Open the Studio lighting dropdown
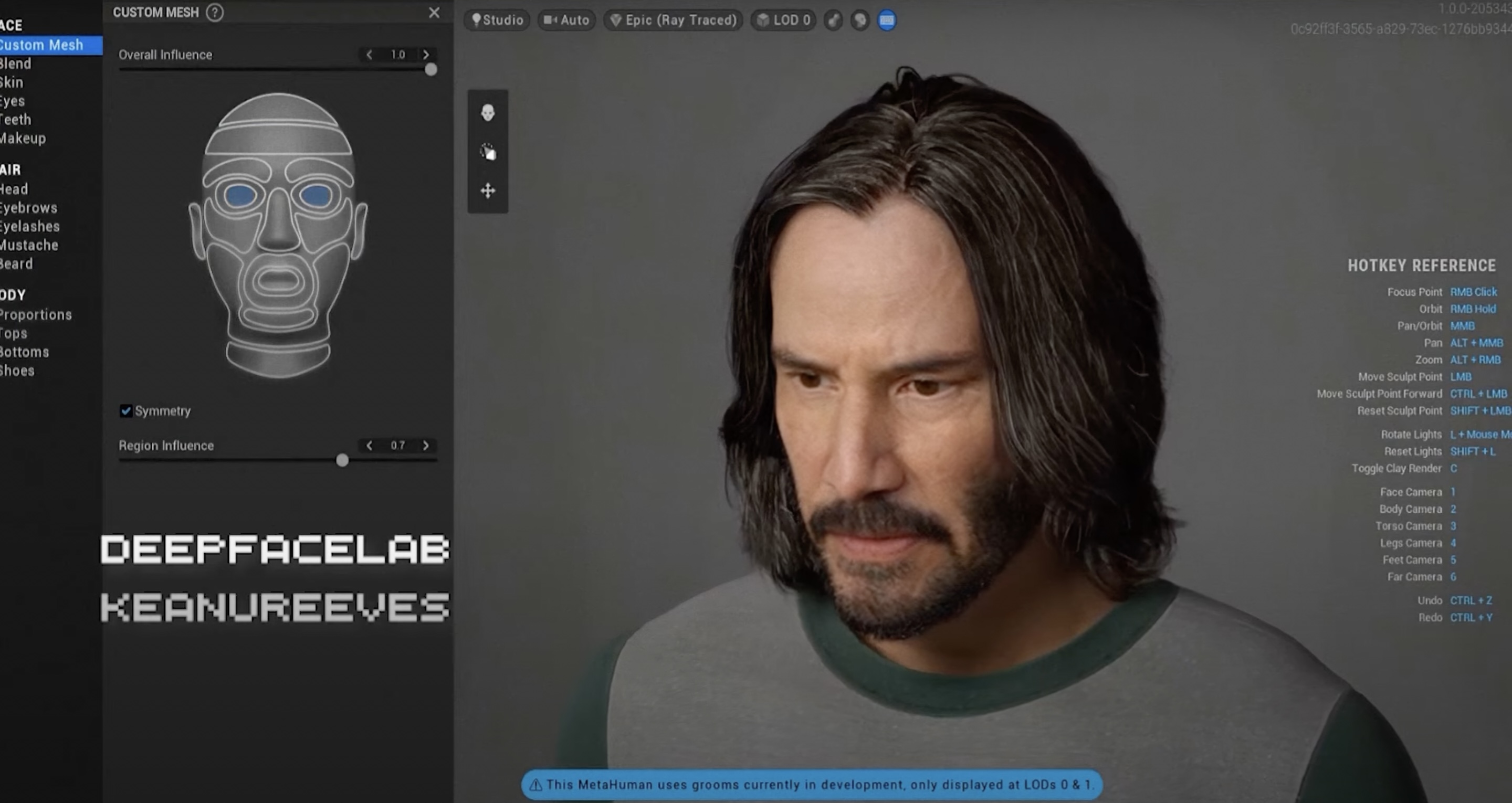1512x803 pixels. [x=497, y=20]
